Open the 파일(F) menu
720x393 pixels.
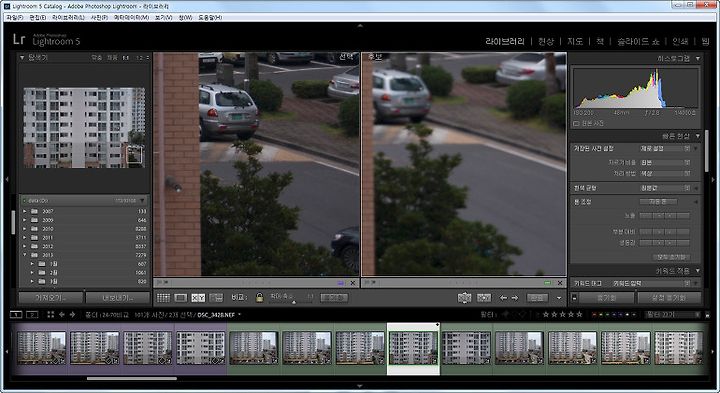[15, 17]
